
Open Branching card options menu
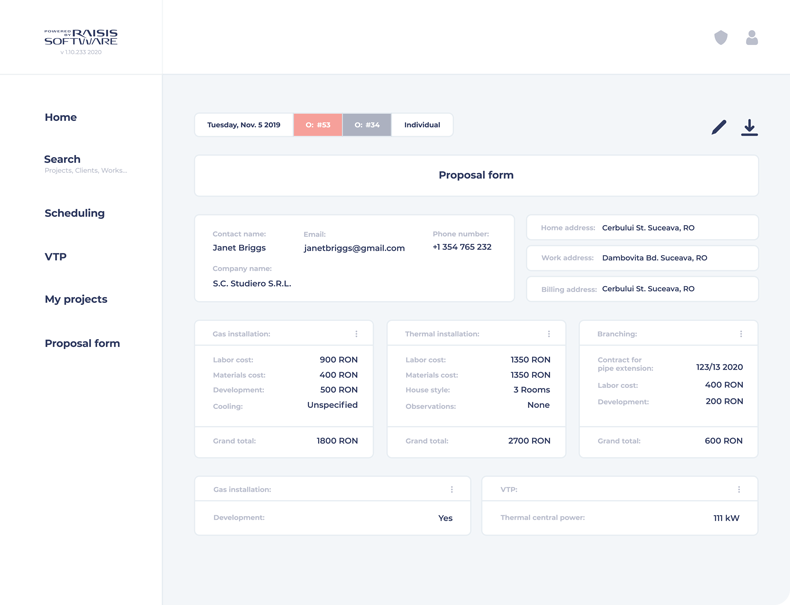pyautogui.click(x=741, y=334)
